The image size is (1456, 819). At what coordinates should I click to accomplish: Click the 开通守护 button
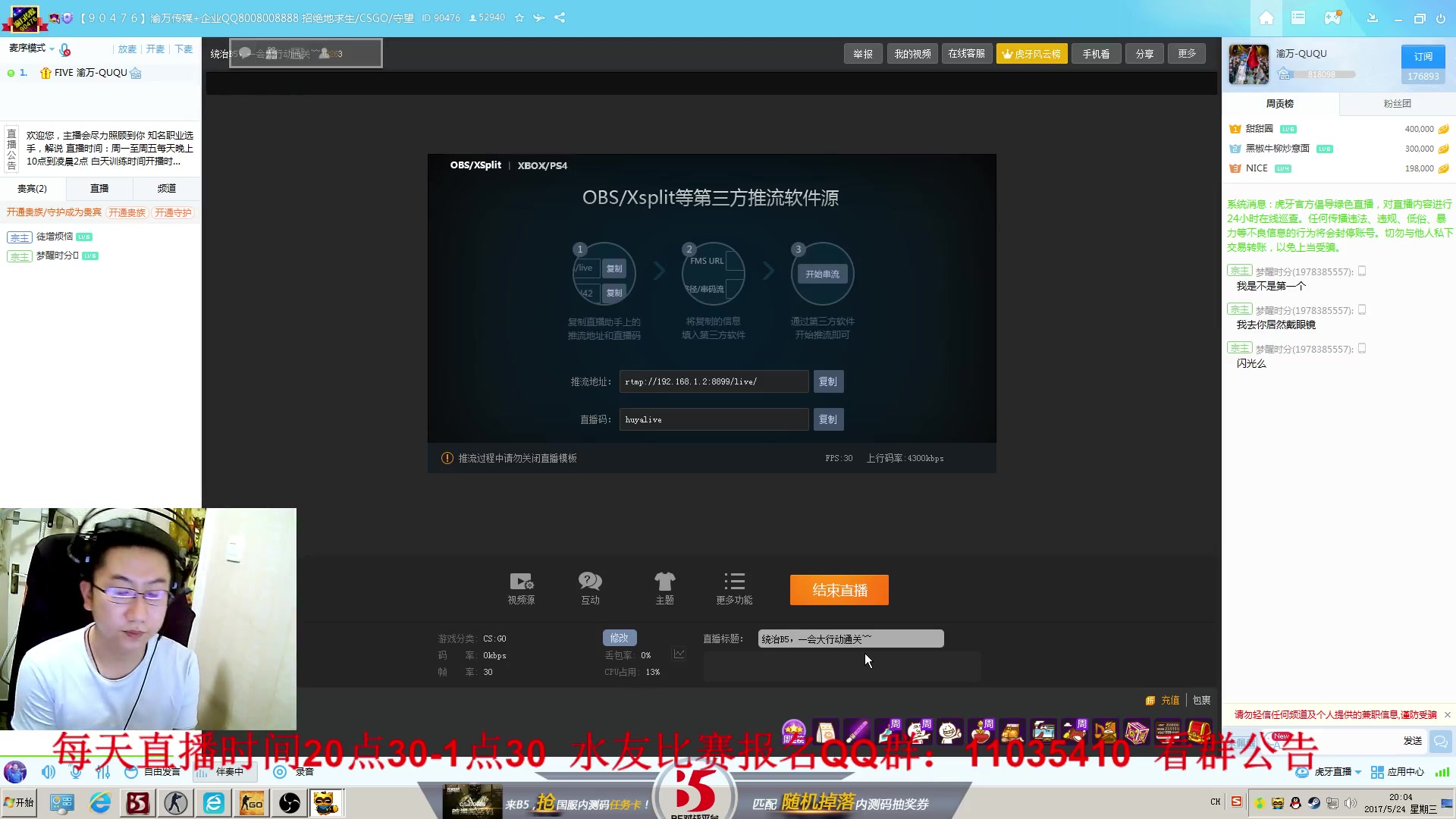(x=173, y=213)
